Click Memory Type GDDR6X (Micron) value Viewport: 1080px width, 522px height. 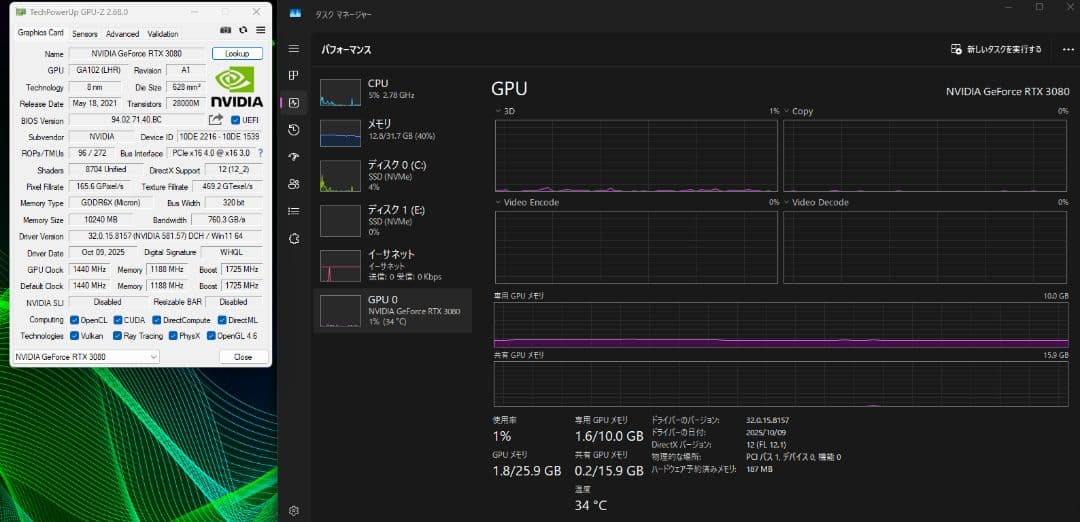(109, 203)
